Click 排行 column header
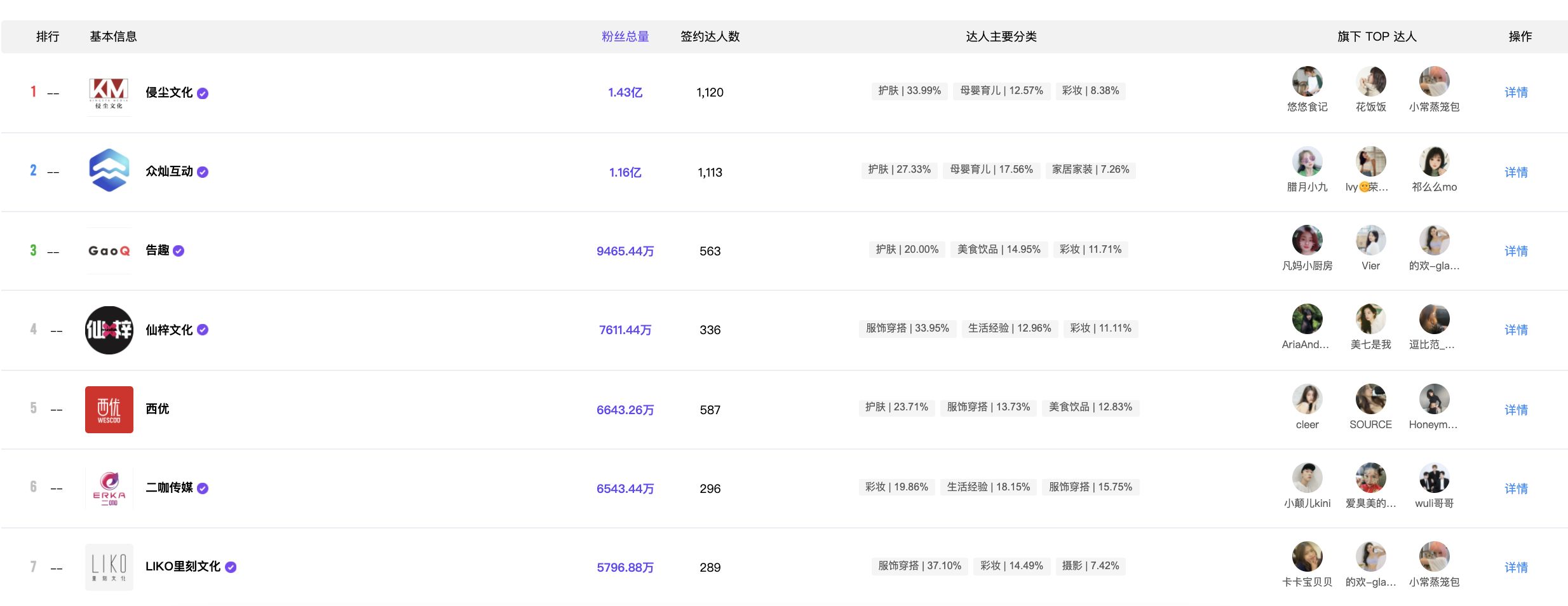Image resolution: width=1568 pixels, height=606 pixels. [48, 37]
